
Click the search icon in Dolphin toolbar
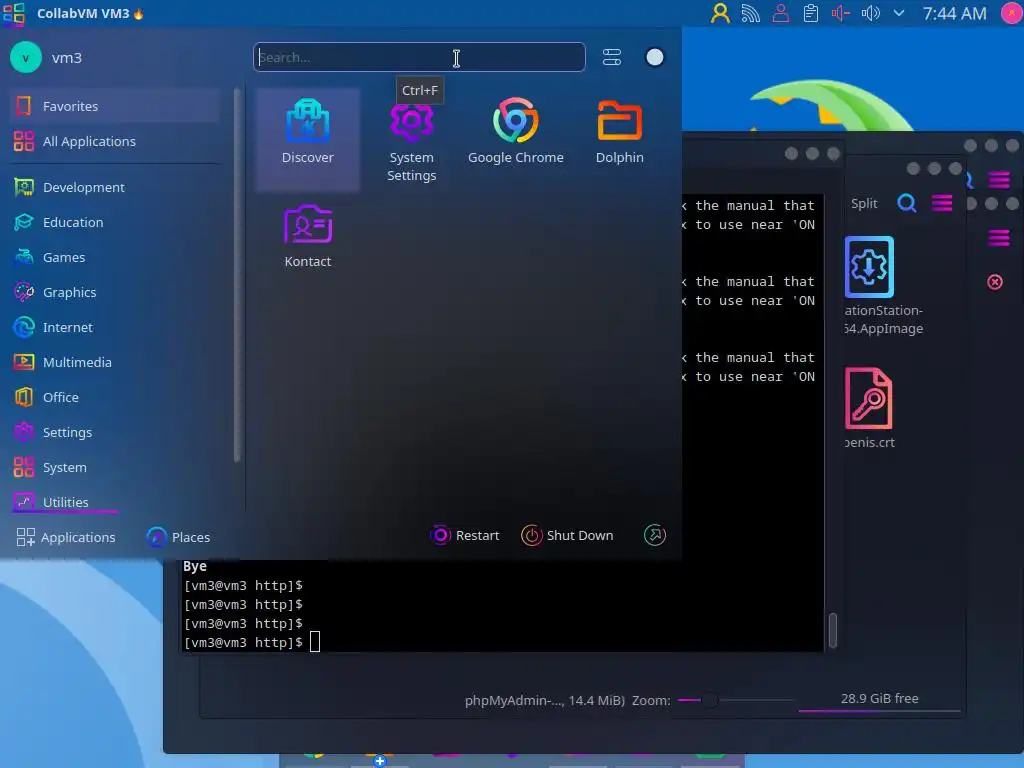tap(906, 204)
